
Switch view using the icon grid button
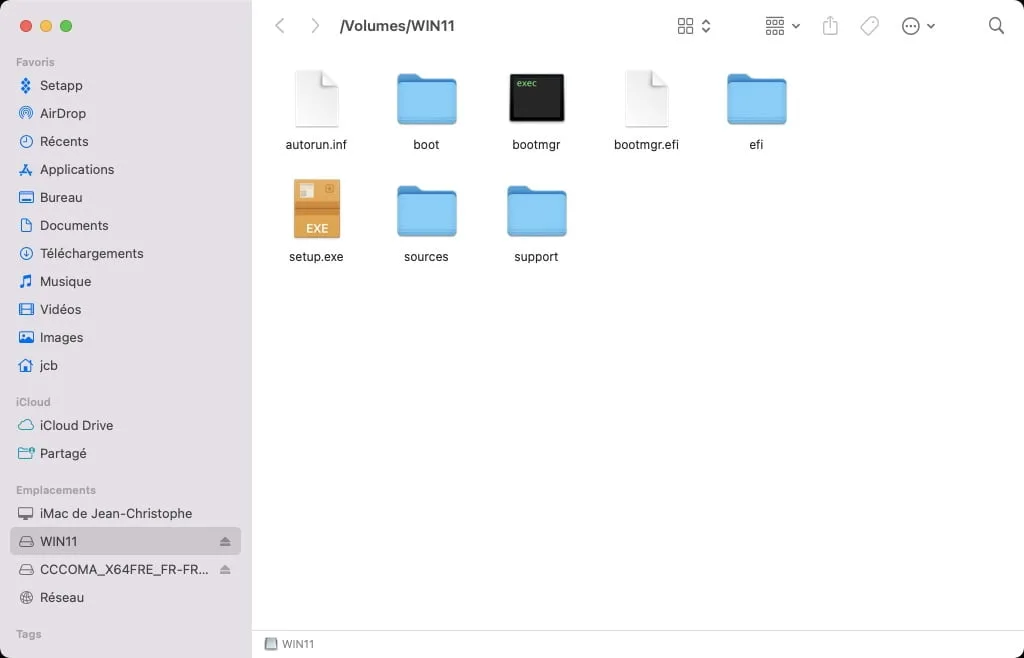(685, 26)
